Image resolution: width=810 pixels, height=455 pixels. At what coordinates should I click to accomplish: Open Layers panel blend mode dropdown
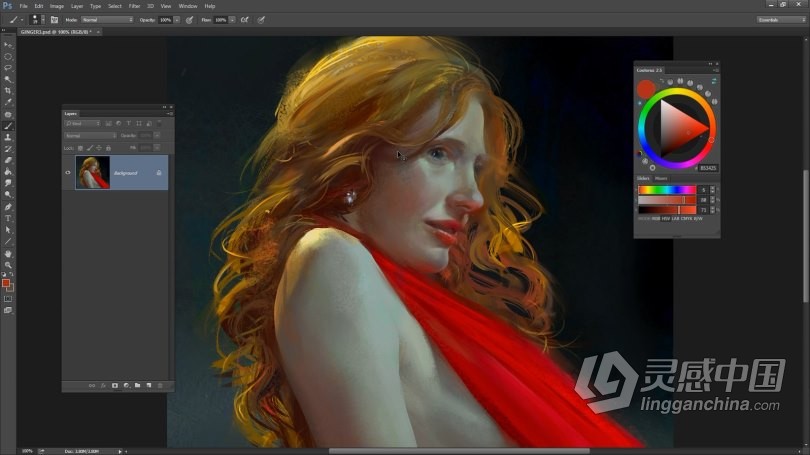tap(90, 135)
